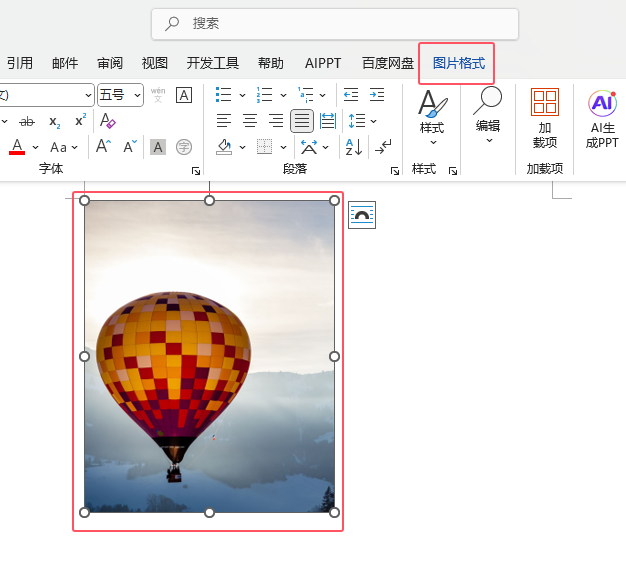Toggle strikethrough formatting
Viewport: 626px width, 562px height.
pos(27,121)
